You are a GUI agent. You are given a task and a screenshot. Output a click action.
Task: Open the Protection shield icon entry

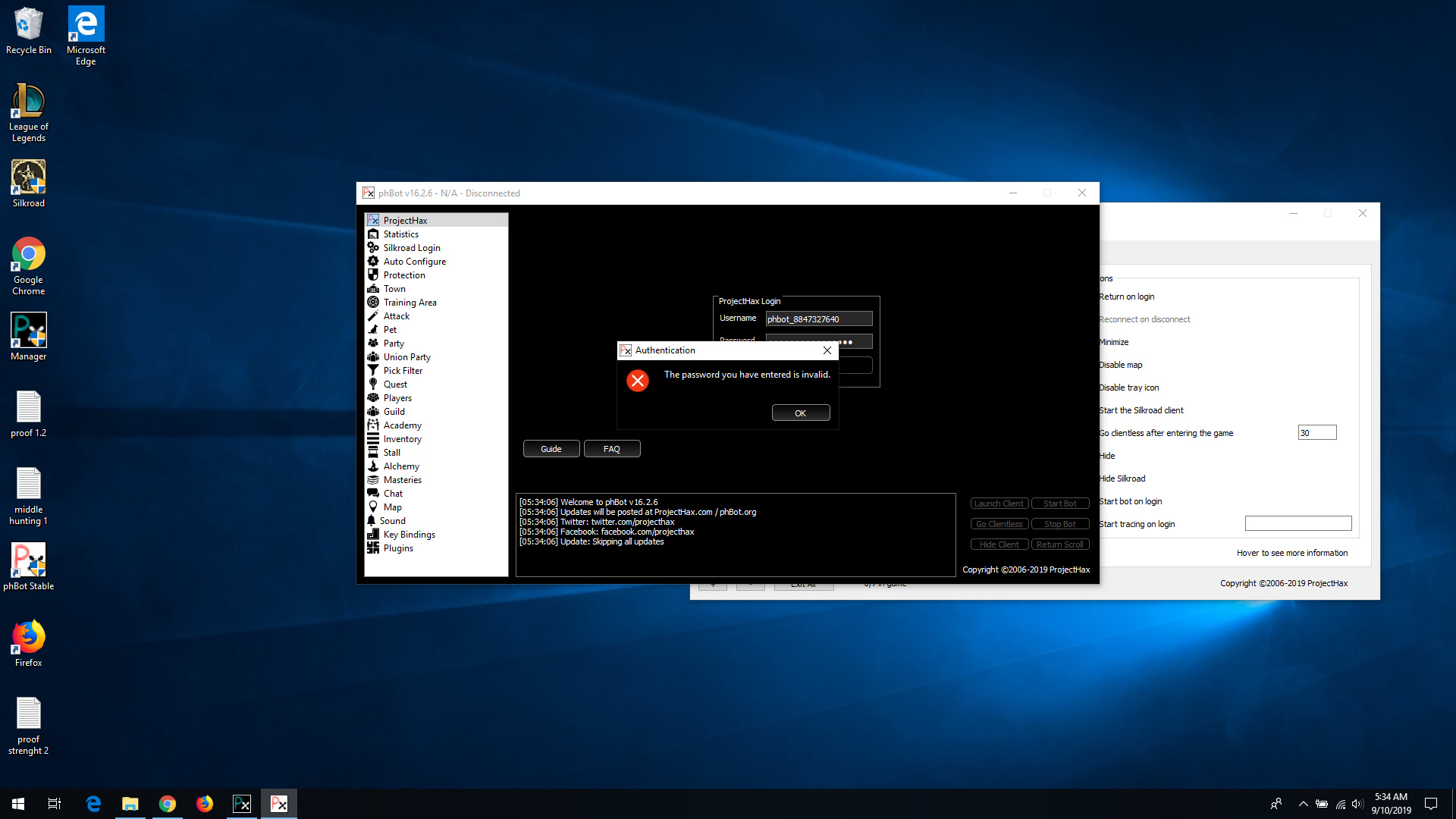(x=373, y=275)
